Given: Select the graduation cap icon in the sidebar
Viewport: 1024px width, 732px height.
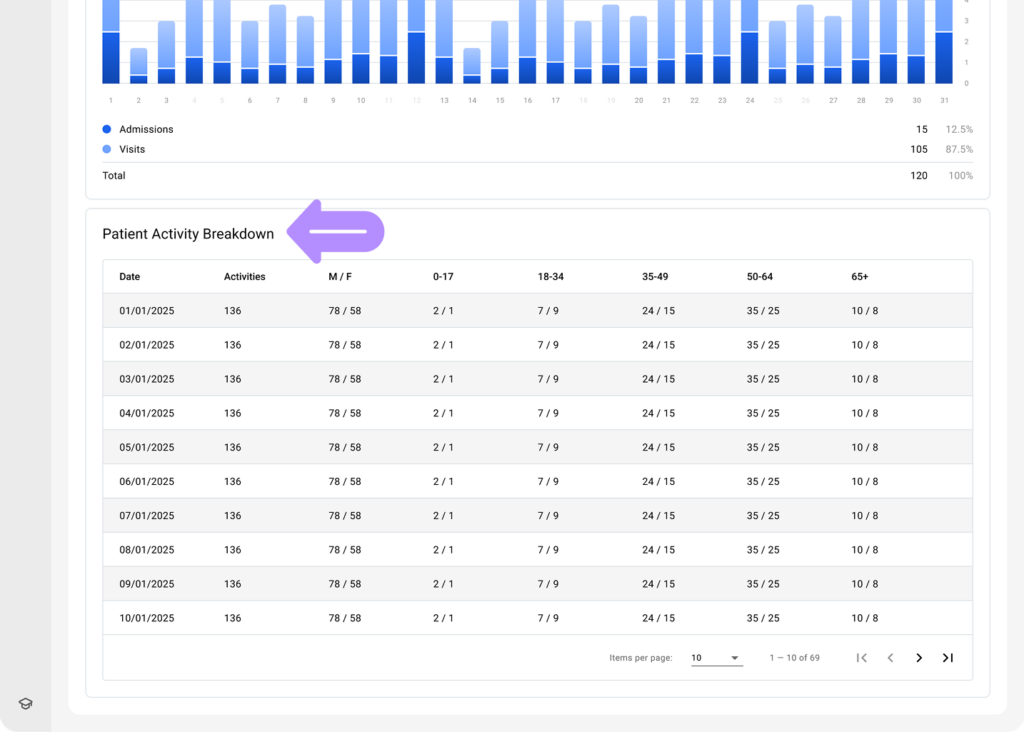Looking at the screenshot, I should click(24, 703).
